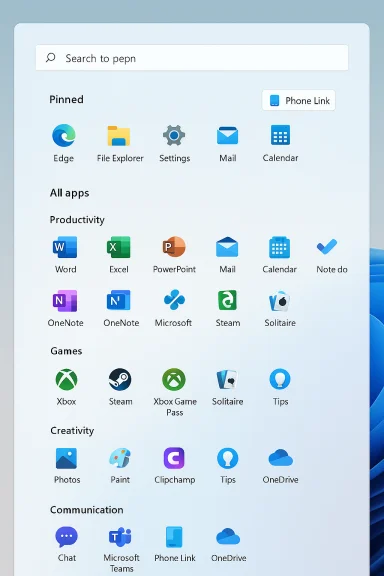The width and height of the screenshot is (384, 576).
Task: Launch Word from Productivity
Action: [65, 255]
